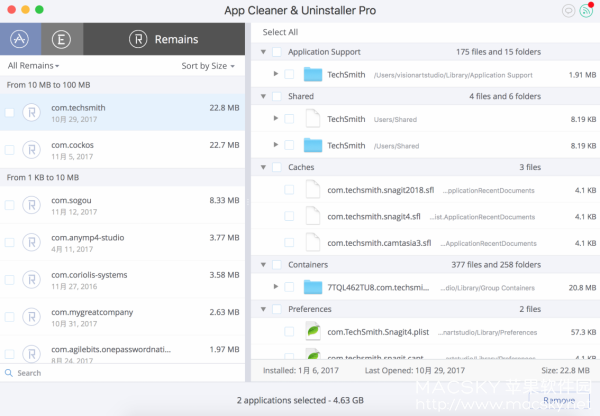Screen dimensions: 600x416
Task: Click the From 1 KB to 10 MB group header
Action: point(122,178)
